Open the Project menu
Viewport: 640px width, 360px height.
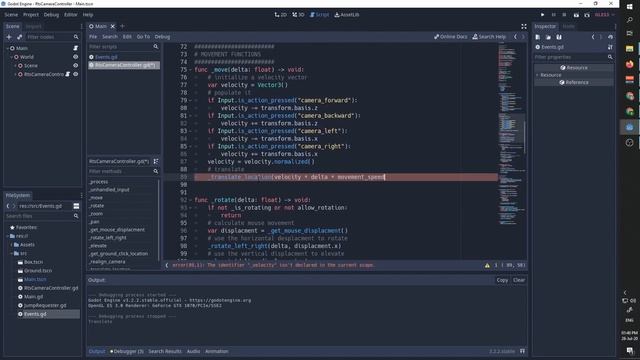[x=31, y=15]
